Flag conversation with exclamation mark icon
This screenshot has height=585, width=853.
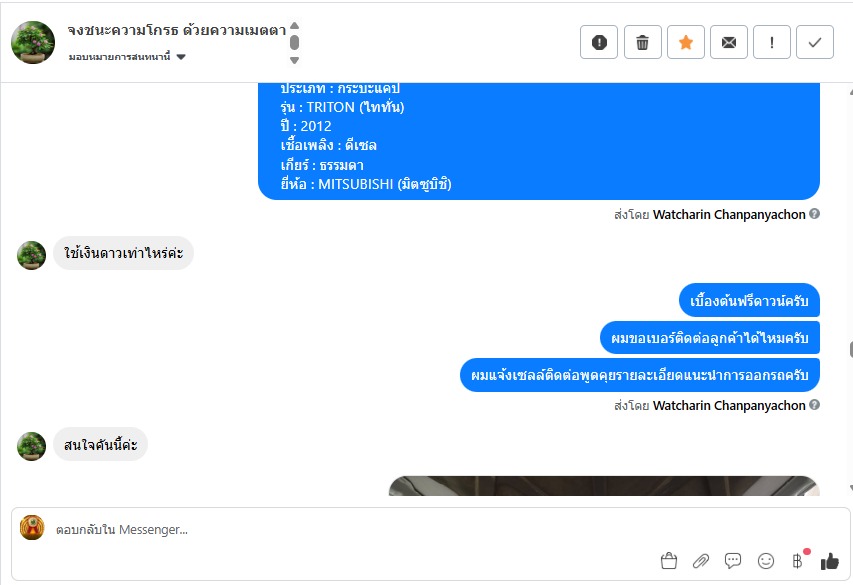[772, 42]
